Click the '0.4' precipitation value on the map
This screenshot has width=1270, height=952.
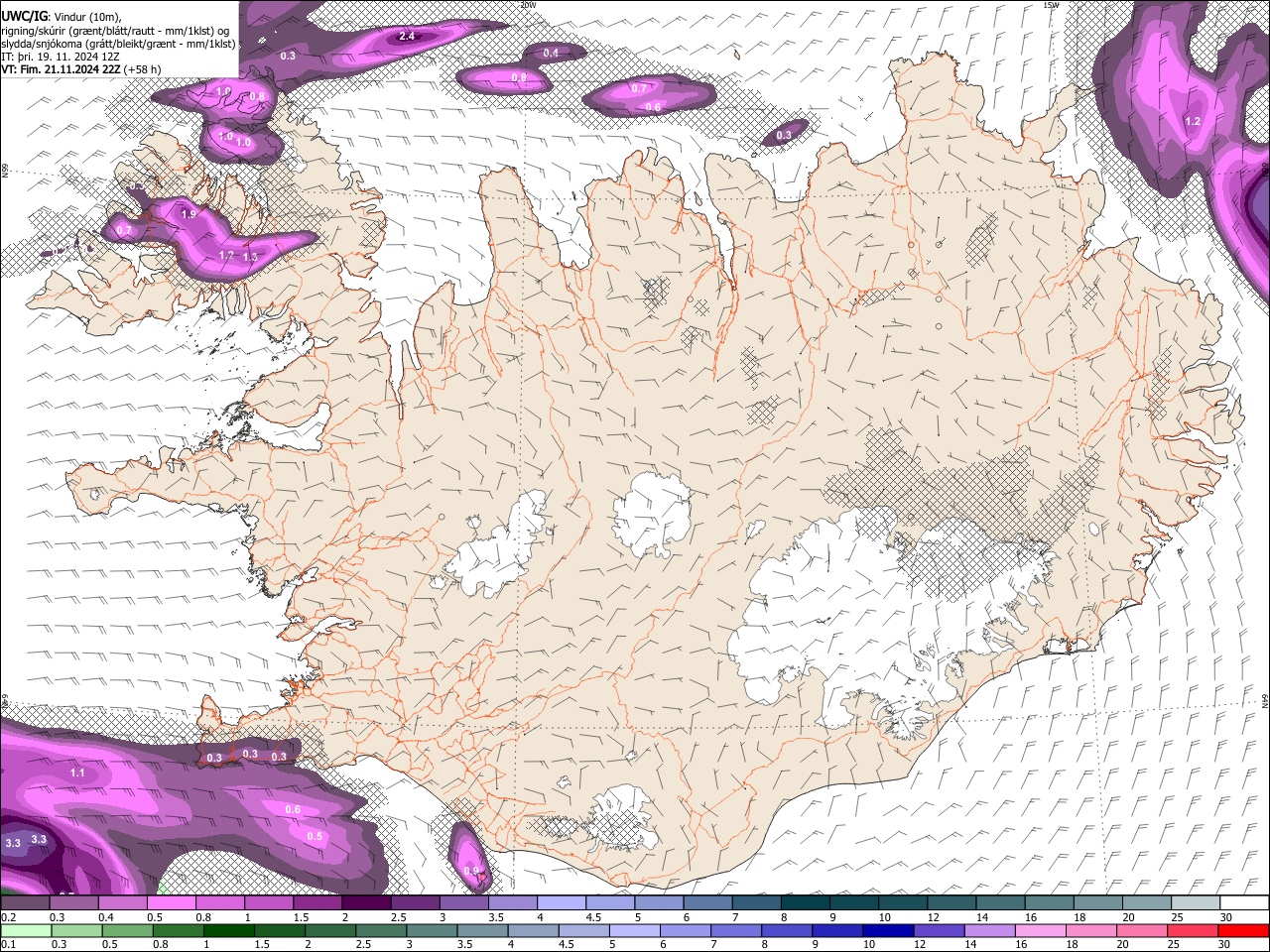pos(552,53)
